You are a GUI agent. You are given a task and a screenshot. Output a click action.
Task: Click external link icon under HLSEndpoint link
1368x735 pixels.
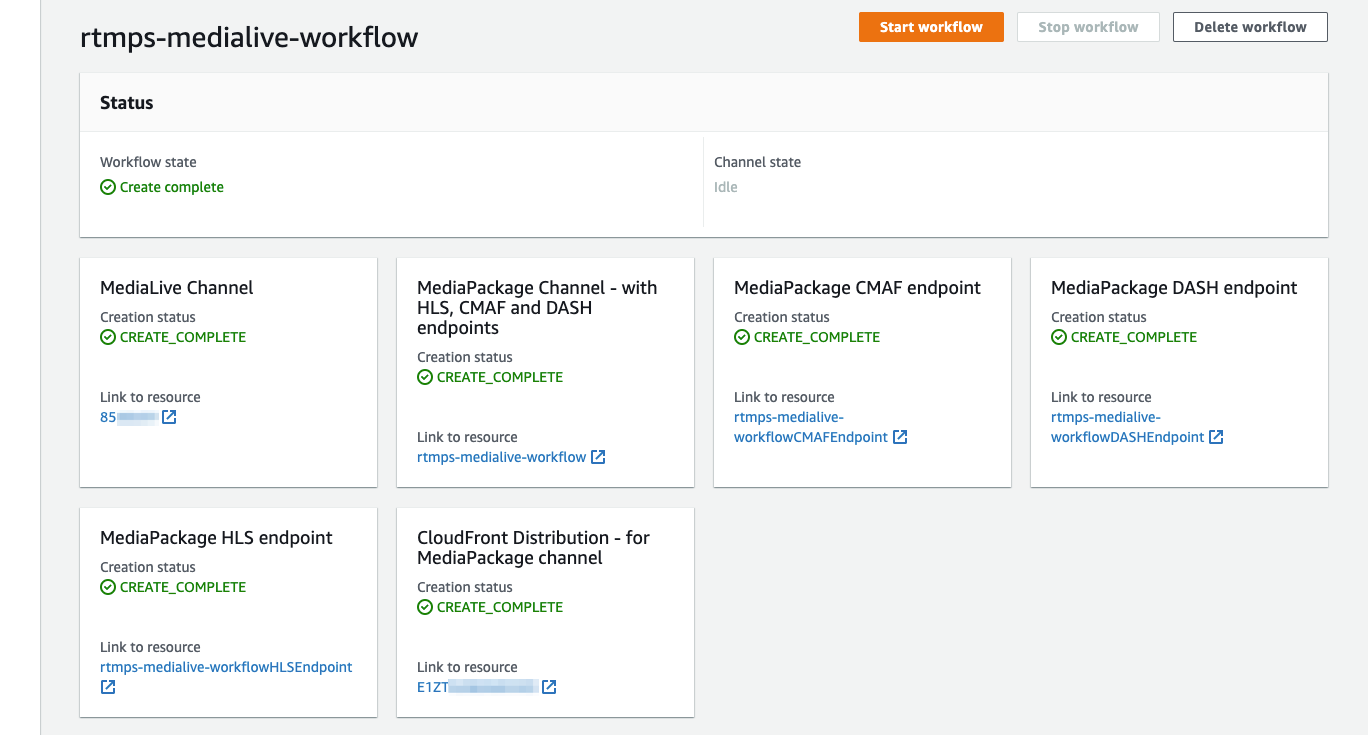tap(108, 687)
